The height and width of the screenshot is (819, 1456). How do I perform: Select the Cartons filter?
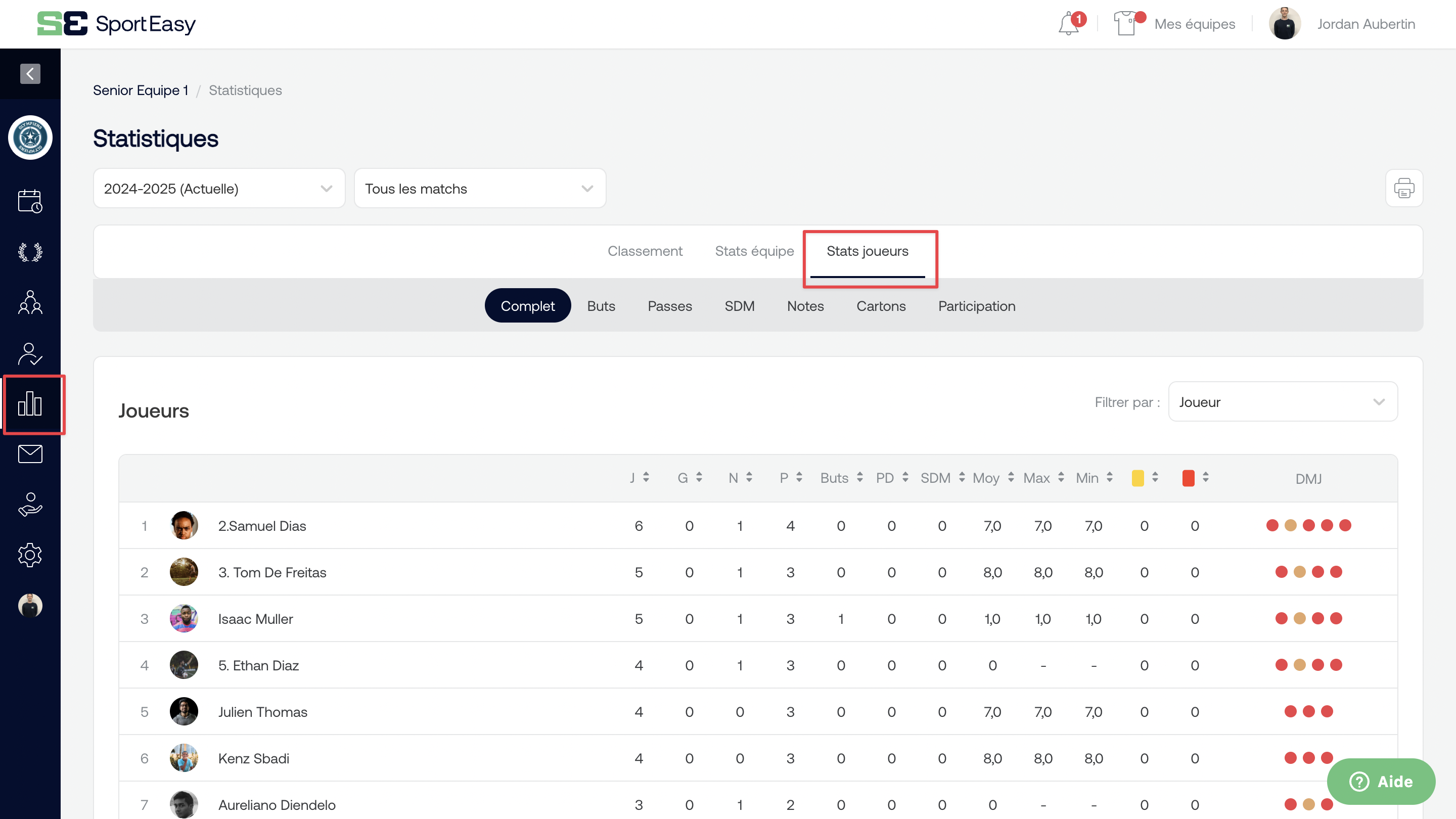click(x=881, y=306)
